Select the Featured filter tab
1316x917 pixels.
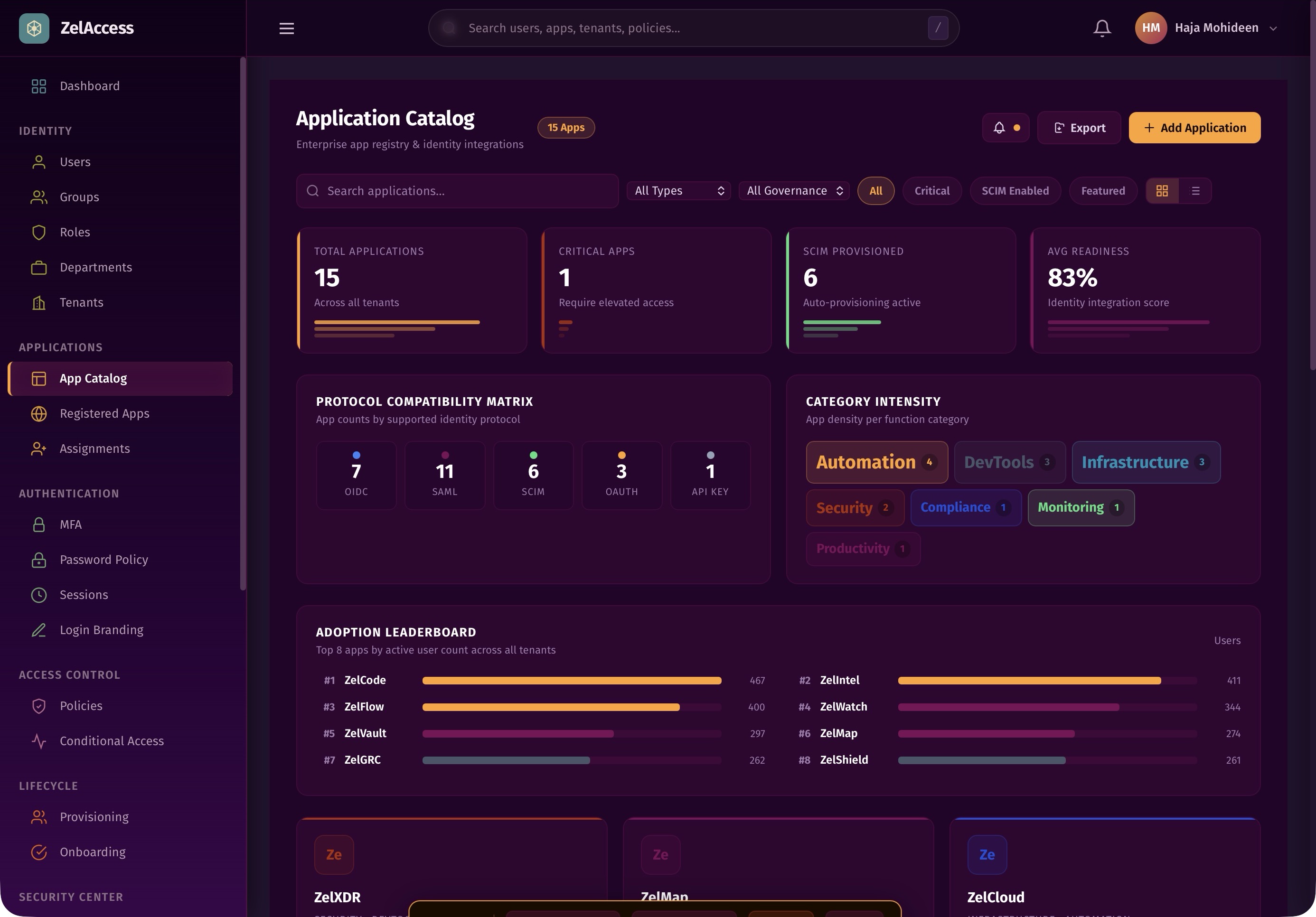[x=1102, y=190]
